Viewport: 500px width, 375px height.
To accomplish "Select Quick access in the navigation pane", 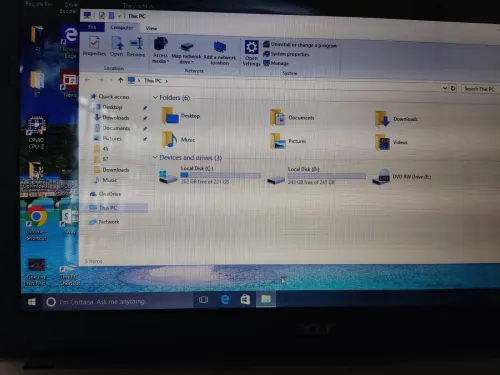I will pos(111,97).
